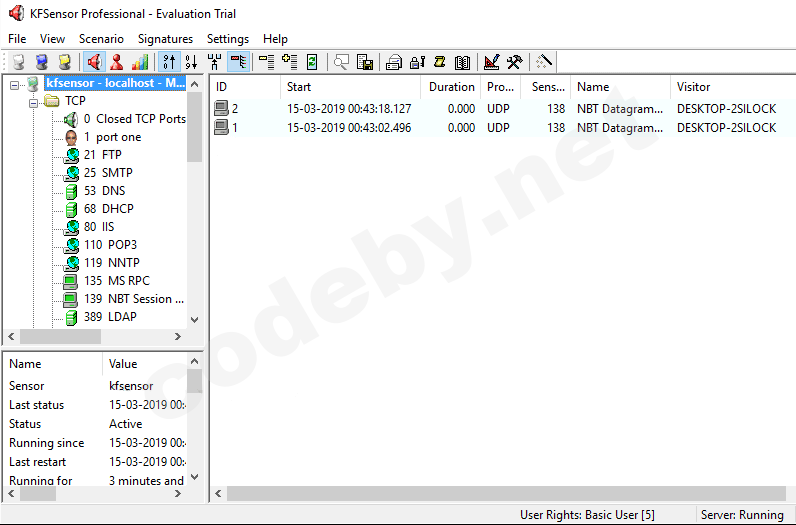
Task: Open the File menu
Action: 17,39
